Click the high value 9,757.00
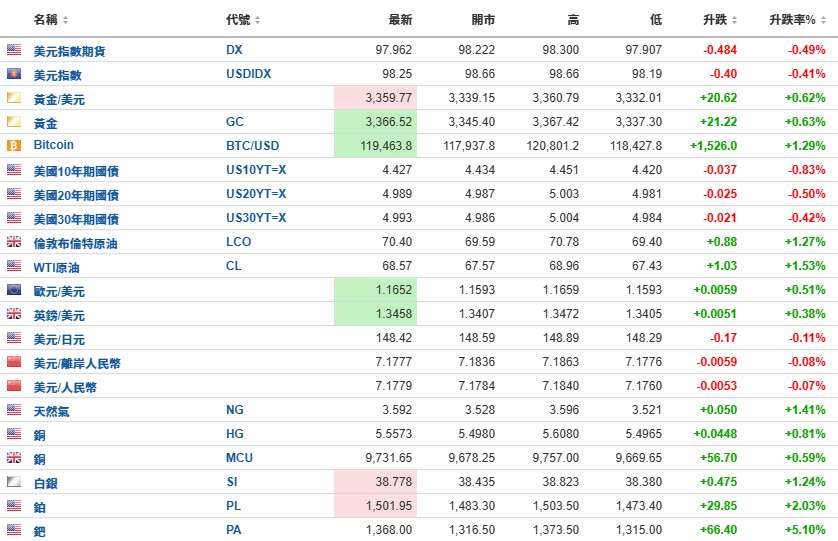Image resolution: width=838 pixels, height=541 pixels. click(555, 458)
